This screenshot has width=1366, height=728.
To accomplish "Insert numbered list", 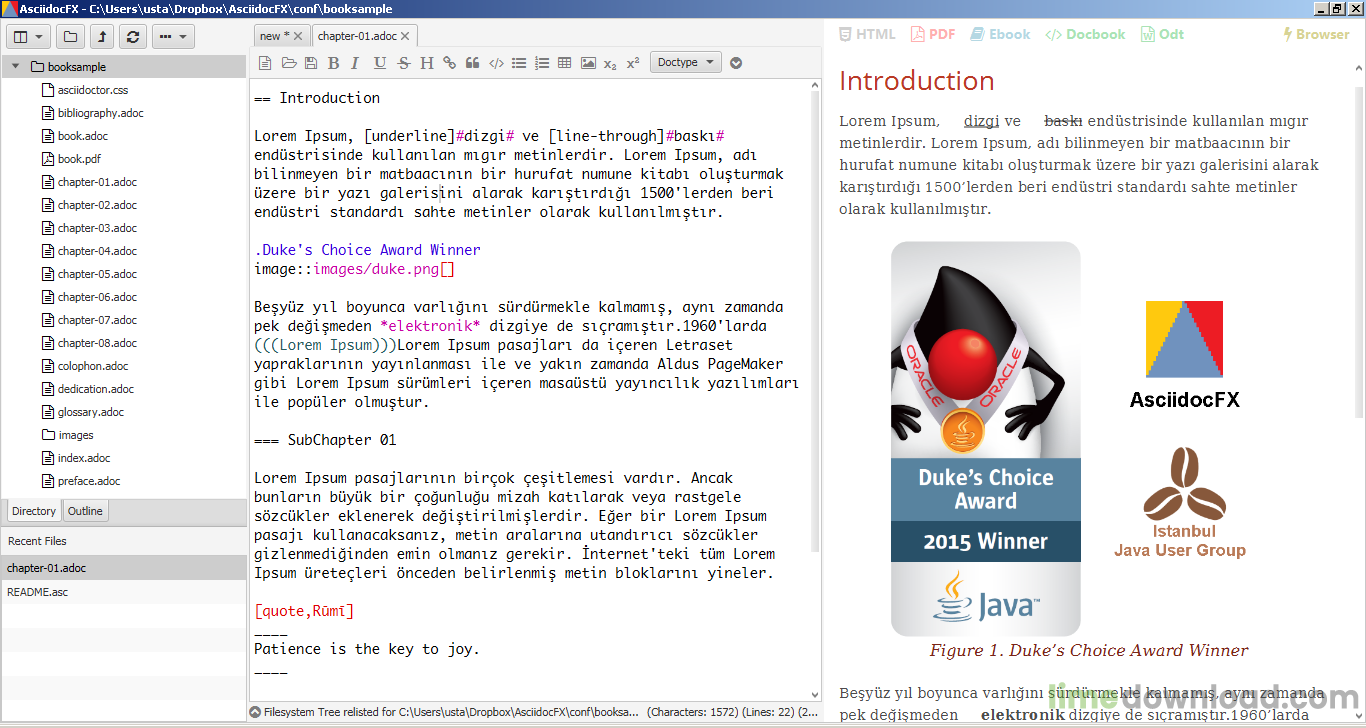I will click(x=542, y=63).
